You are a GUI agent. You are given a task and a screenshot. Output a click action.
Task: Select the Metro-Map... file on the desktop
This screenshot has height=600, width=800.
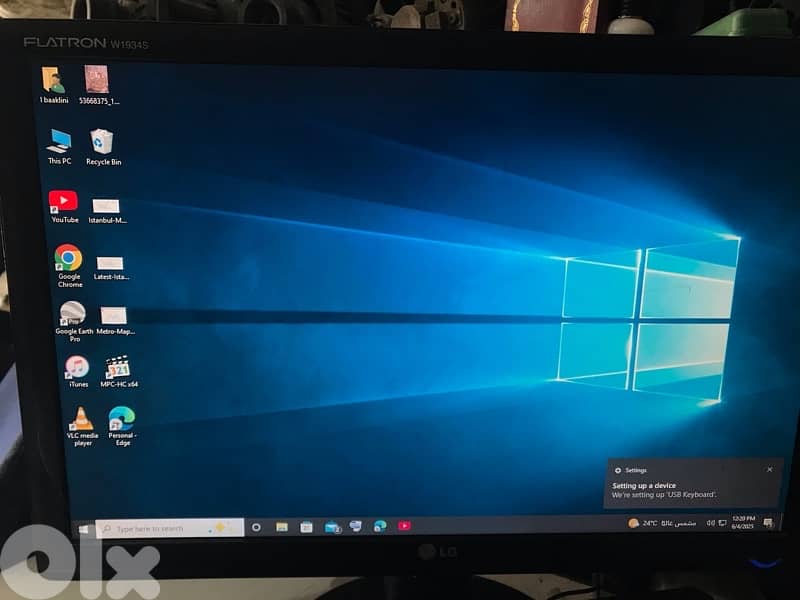(x=113, y=317)
